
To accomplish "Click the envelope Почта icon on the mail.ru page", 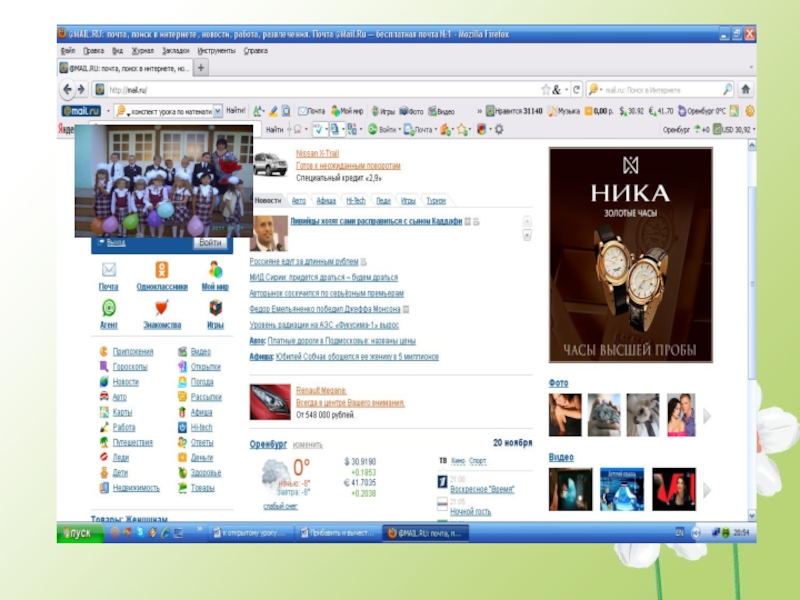I will pos(109,269).
